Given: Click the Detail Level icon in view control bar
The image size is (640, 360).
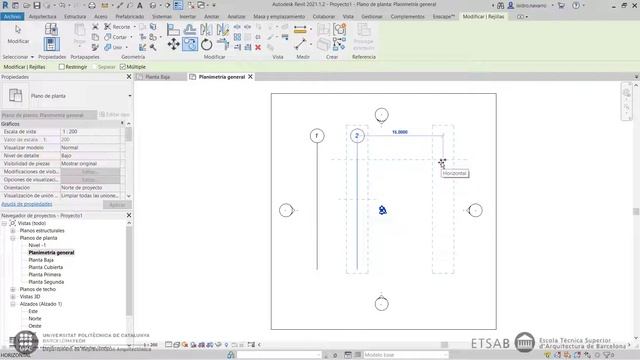Looking at the screenshot, I should click(168, 345).
